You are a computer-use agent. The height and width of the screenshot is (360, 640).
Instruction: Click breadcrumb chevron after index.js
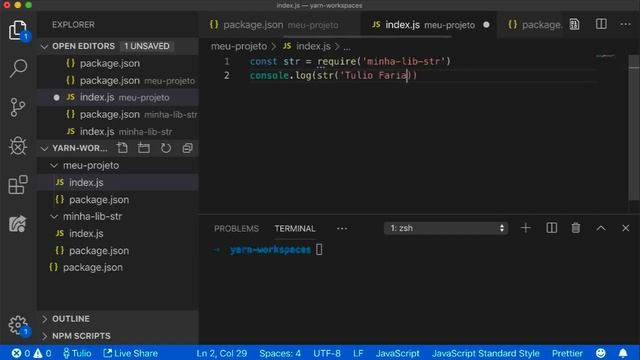click(337, 47)
